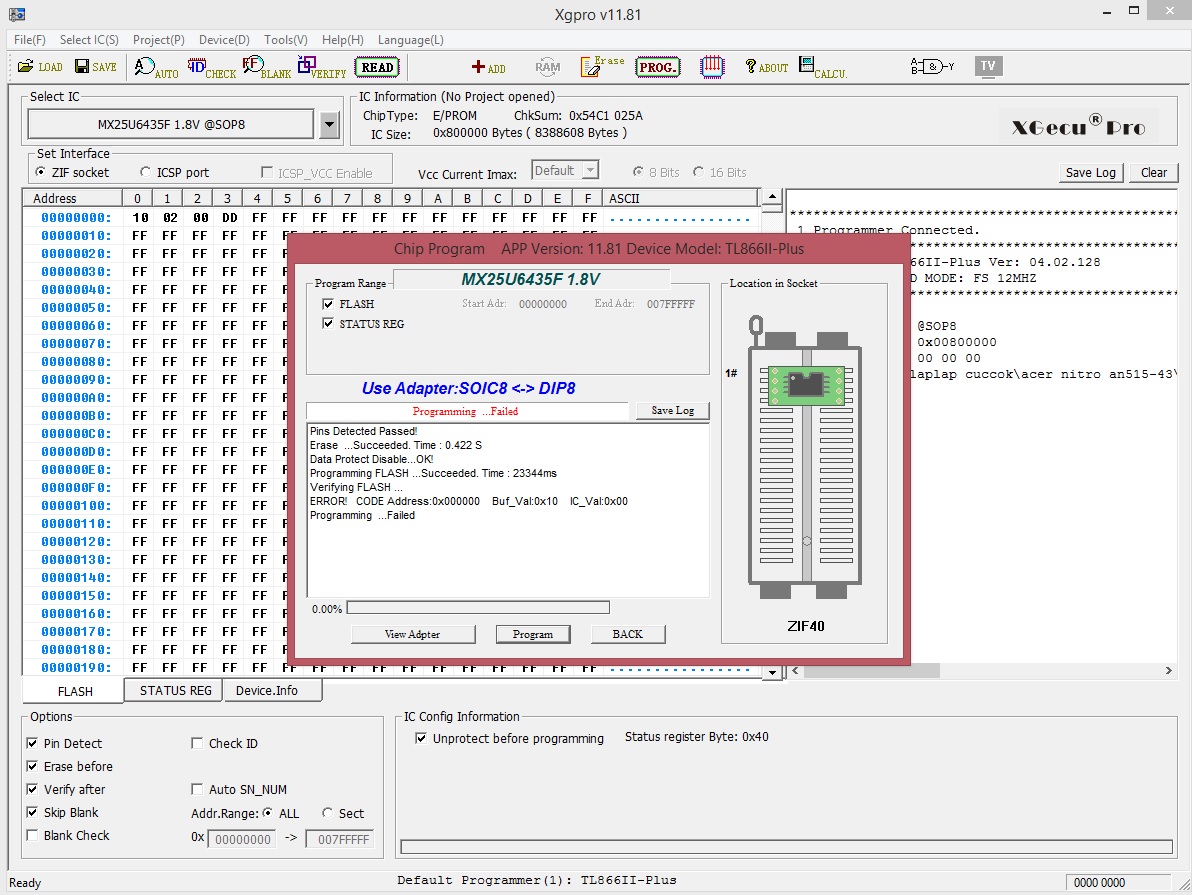1192x895 pixels.
Task: Switch to the FLASH tab
Action: pos(74,691)
